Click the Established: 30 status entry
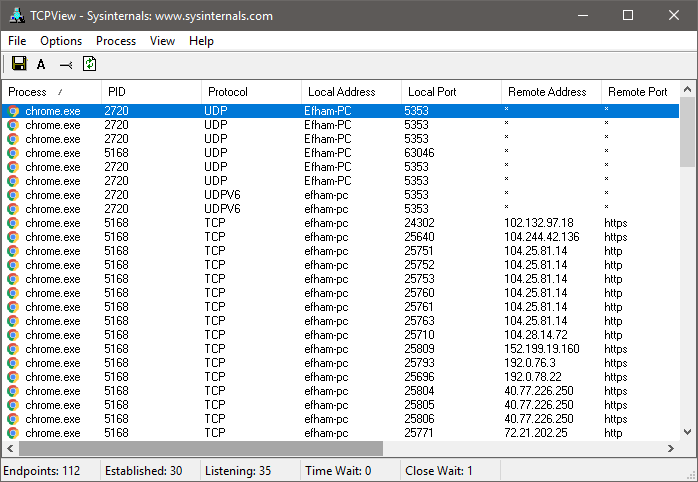The image size is (698, 482). 143,470
